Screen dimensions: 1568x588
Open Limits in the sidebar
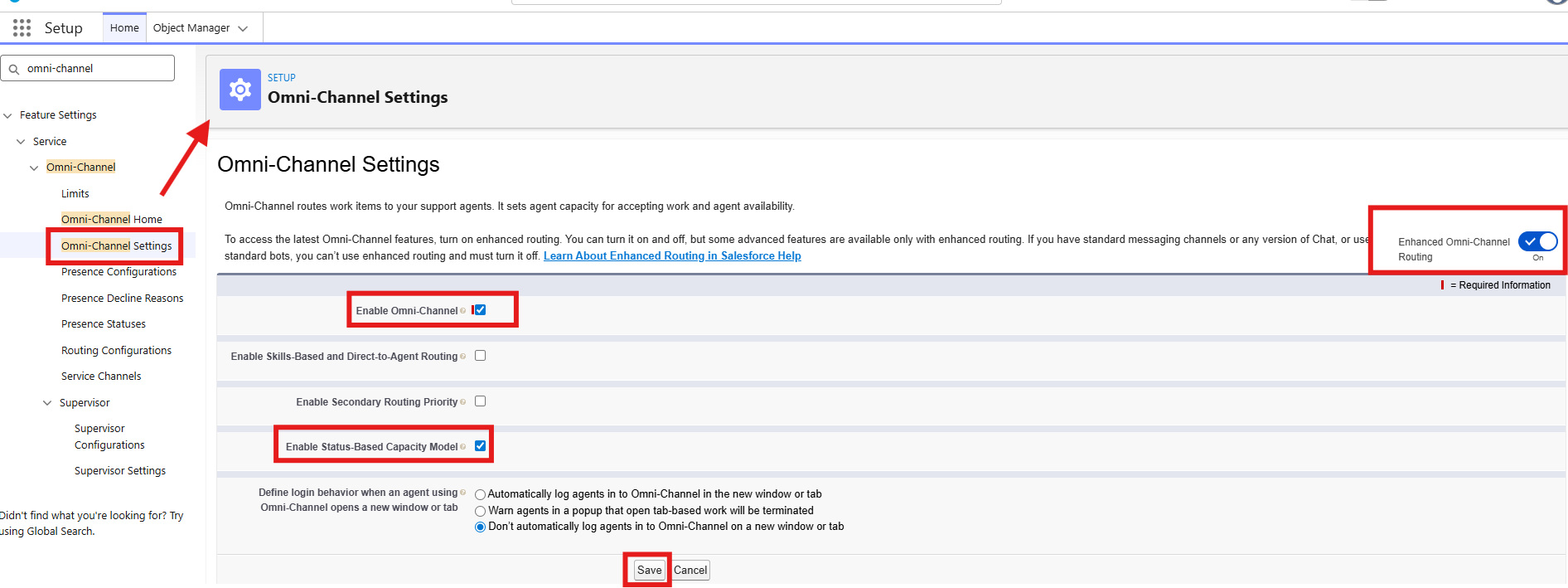point(75,194)
